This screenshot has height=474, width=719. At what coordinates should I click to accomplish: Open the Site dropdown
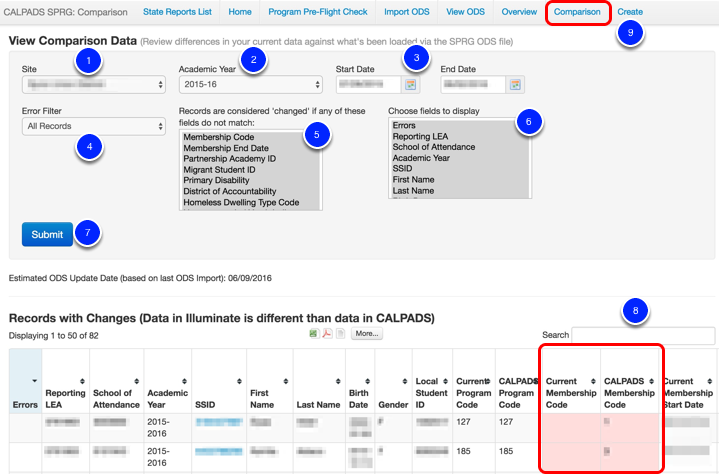point(94,84)
